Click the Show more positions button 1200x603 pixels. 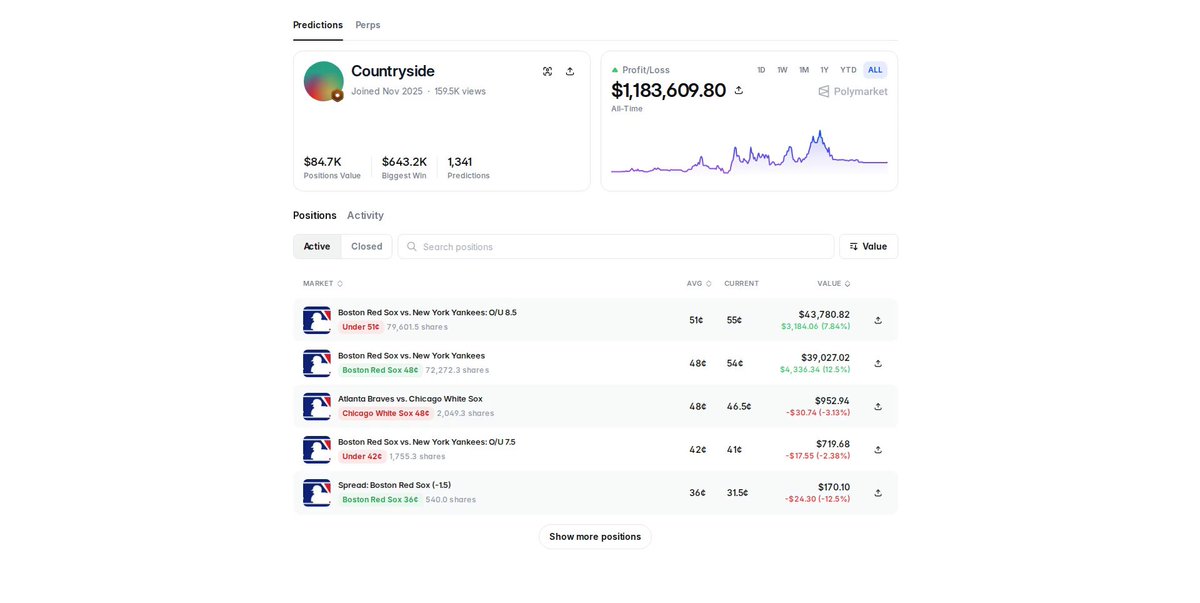(595, 537)
